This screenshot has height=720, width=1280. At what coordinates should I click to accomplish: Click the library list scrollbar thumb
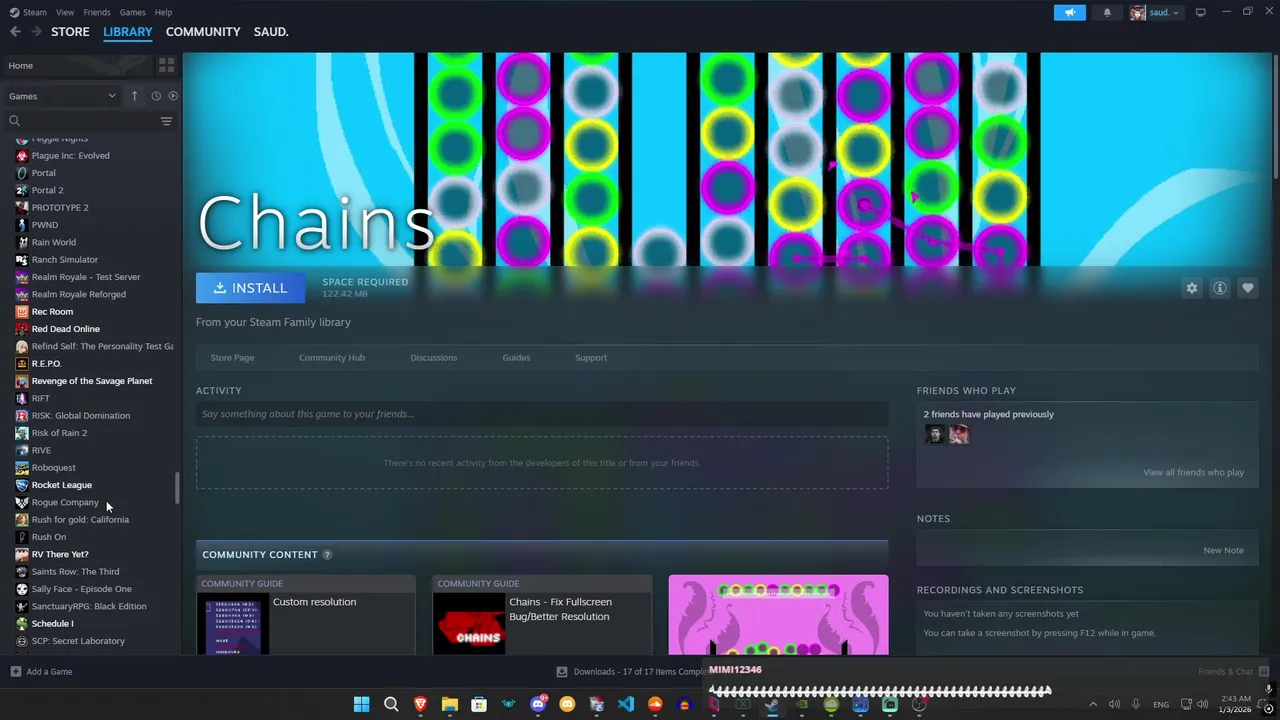pyautogui.click(x=178, y=489)
